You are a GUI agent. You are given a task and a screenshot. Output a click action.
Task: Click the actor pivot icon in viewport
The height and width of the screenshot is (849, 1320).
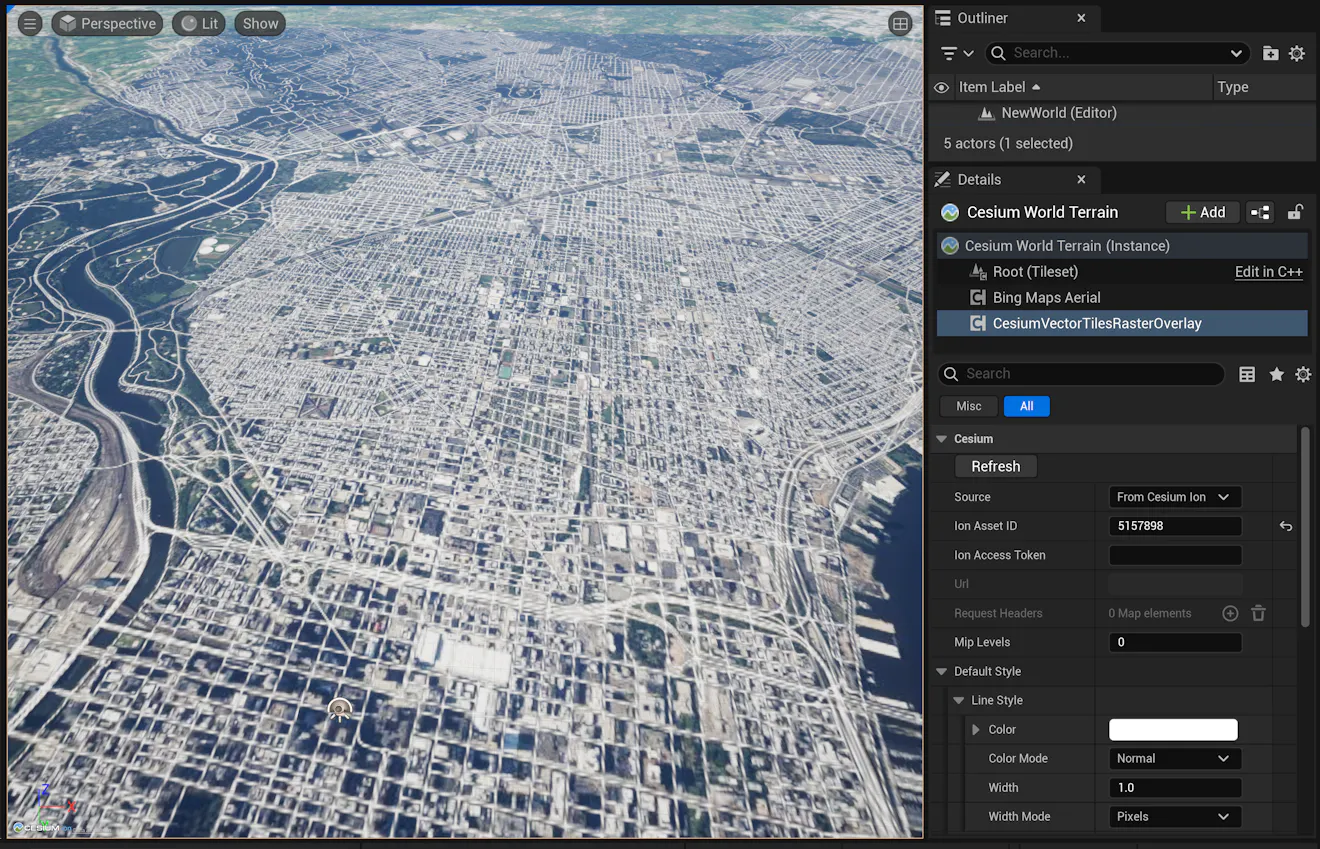340,710
